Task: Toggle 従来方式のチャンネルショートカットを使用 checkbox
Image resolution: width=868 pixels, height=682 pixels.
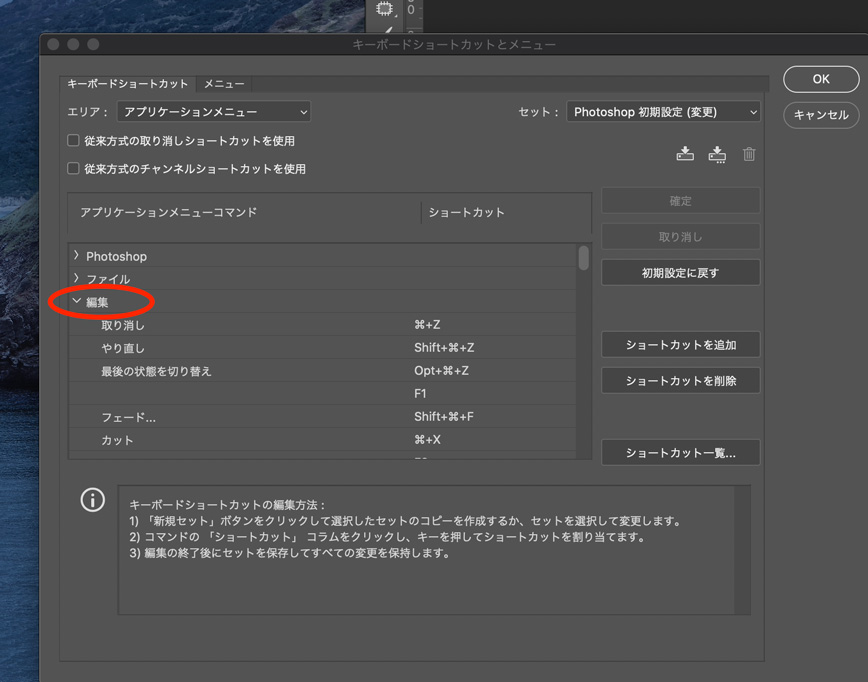Action: point(73,169)
